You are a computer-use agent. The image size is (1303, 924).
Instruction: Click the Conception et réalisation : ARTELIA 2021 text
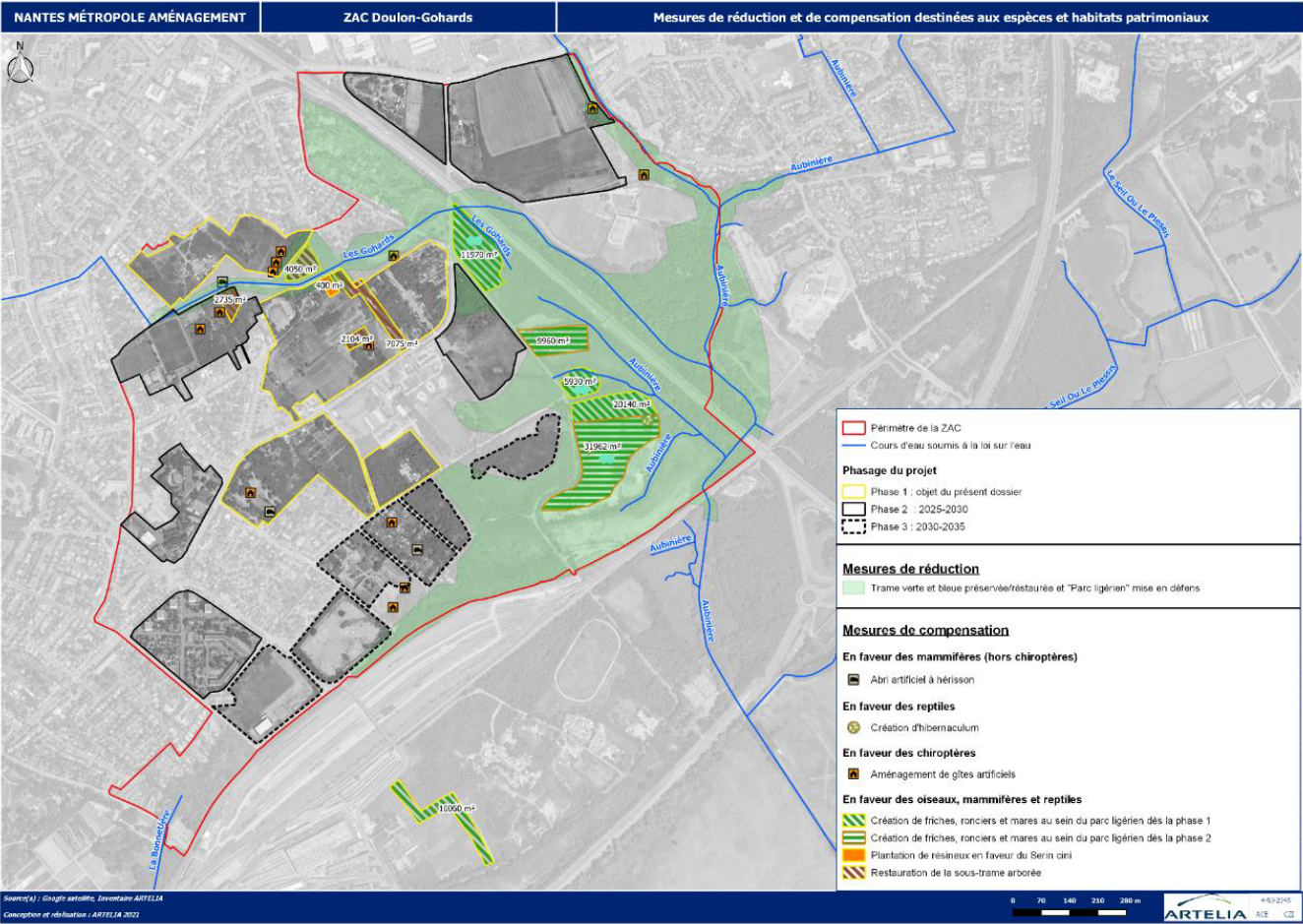pyautogui.click(x=72, y=915)
